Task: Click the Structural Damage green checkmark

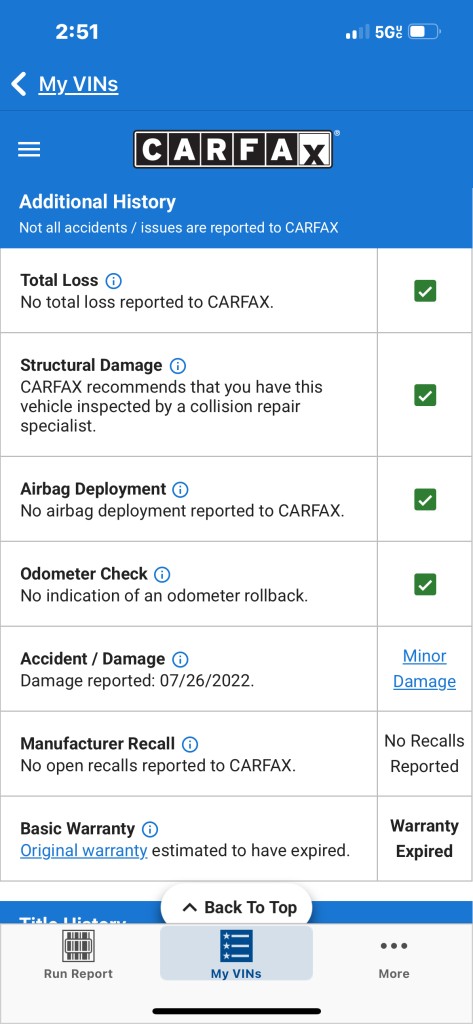Action: (x=425, y=395)
